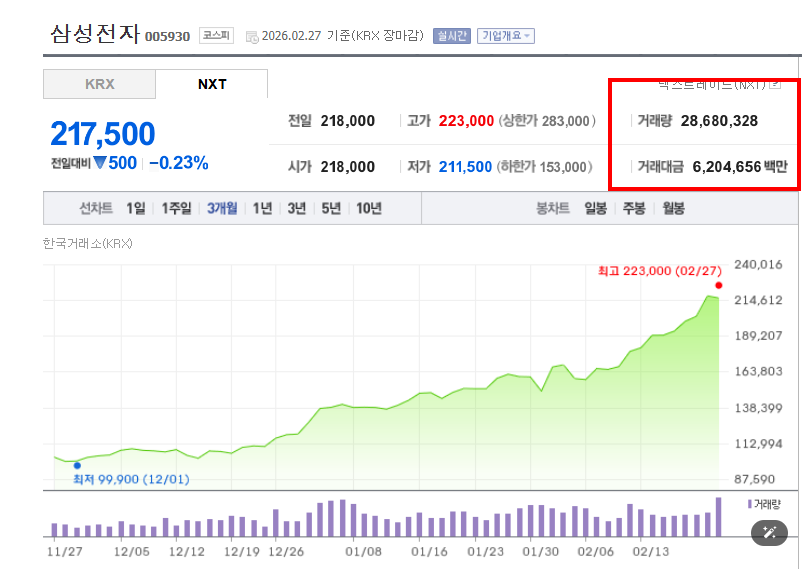Click the external link icon by 넥스트레이드
The height and width of the screenshot is (569, 802).
pyautogui.click(x=775, y=84)
